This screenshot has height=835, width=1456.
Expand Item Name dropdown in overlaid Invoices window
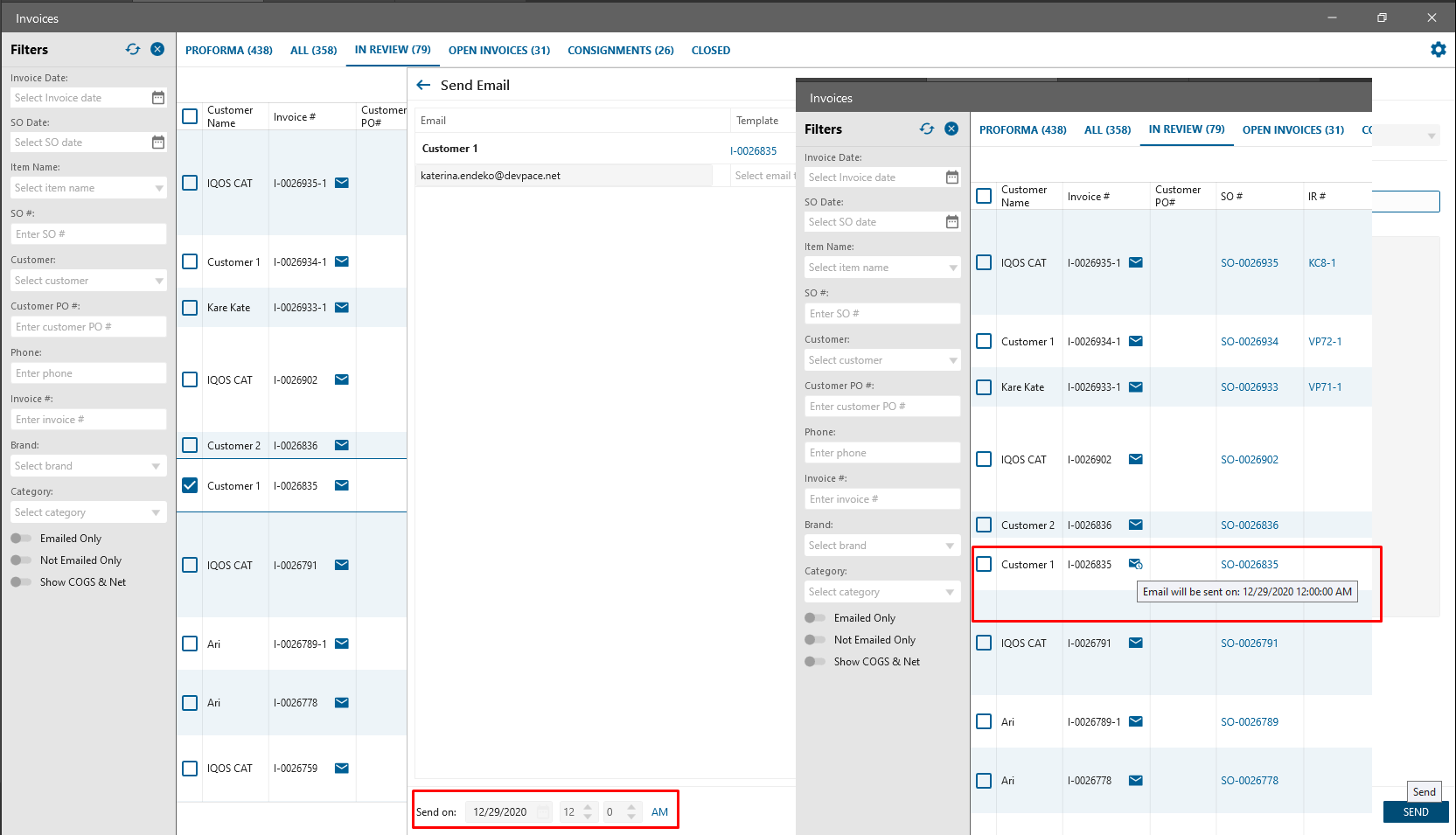[x=953, y=268]
